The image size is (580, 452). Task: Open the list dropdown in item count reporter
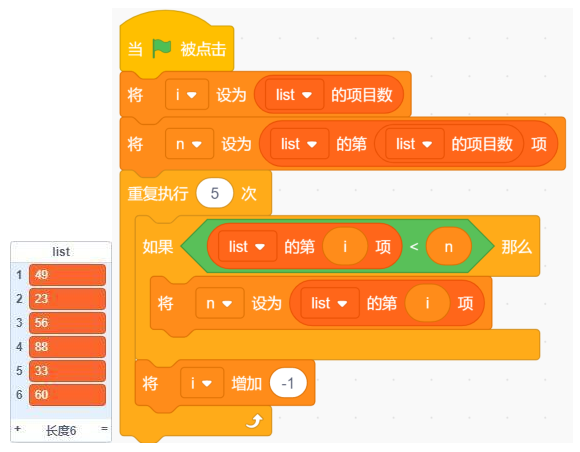(x=294, y=95)
